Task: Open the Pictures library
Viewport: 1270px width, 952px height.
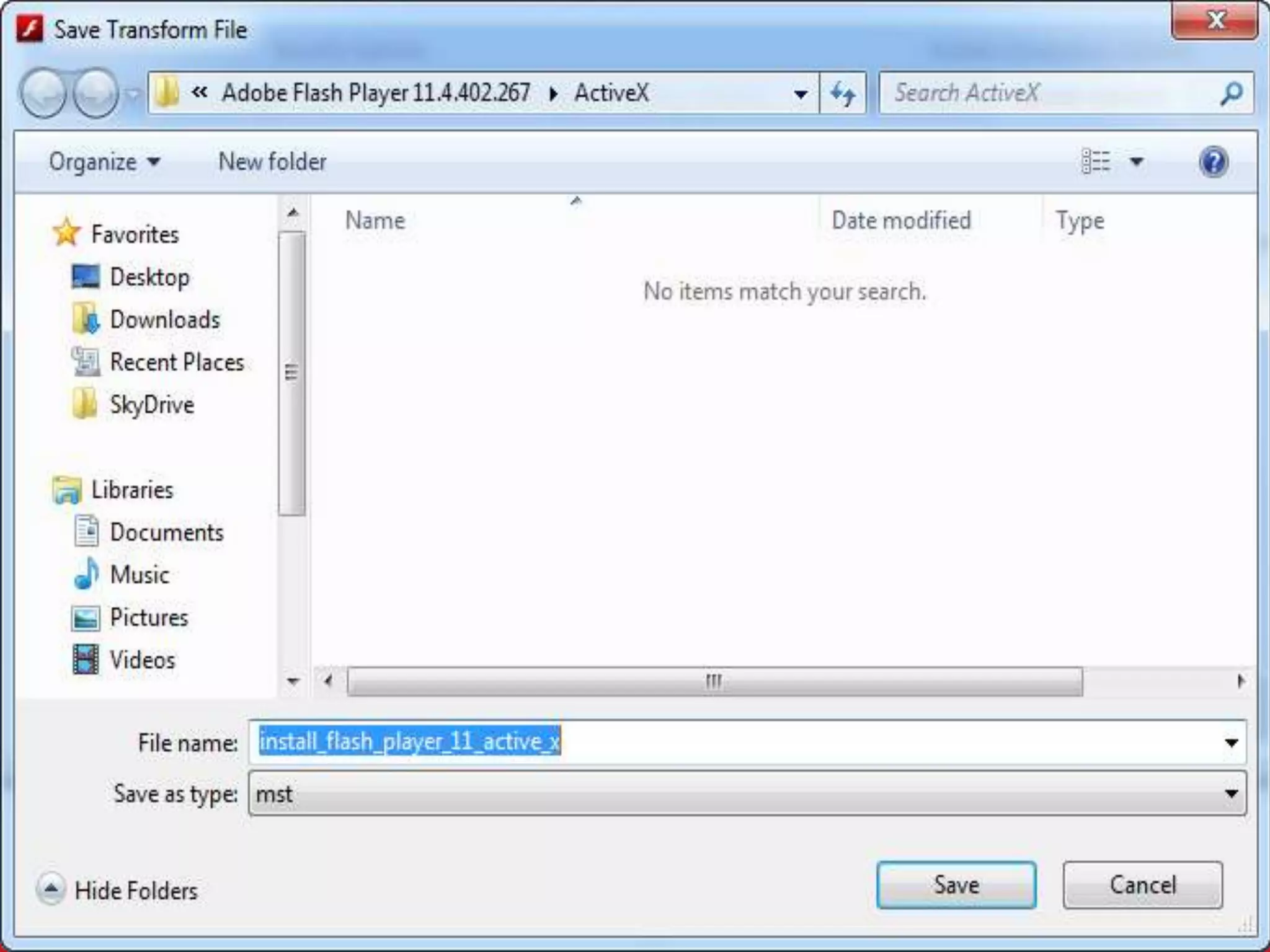Action: coord(149,617)
